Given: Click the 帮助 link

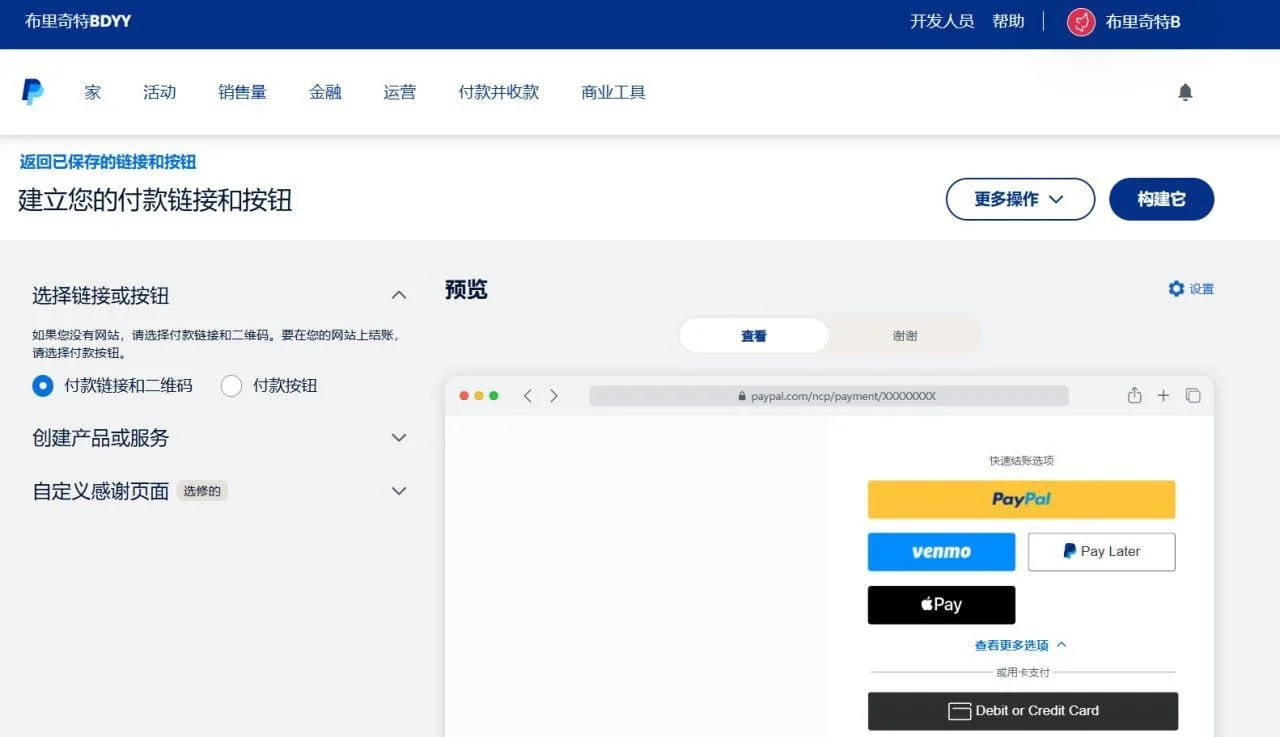Looking at the screenshot, I should 1008,21.
